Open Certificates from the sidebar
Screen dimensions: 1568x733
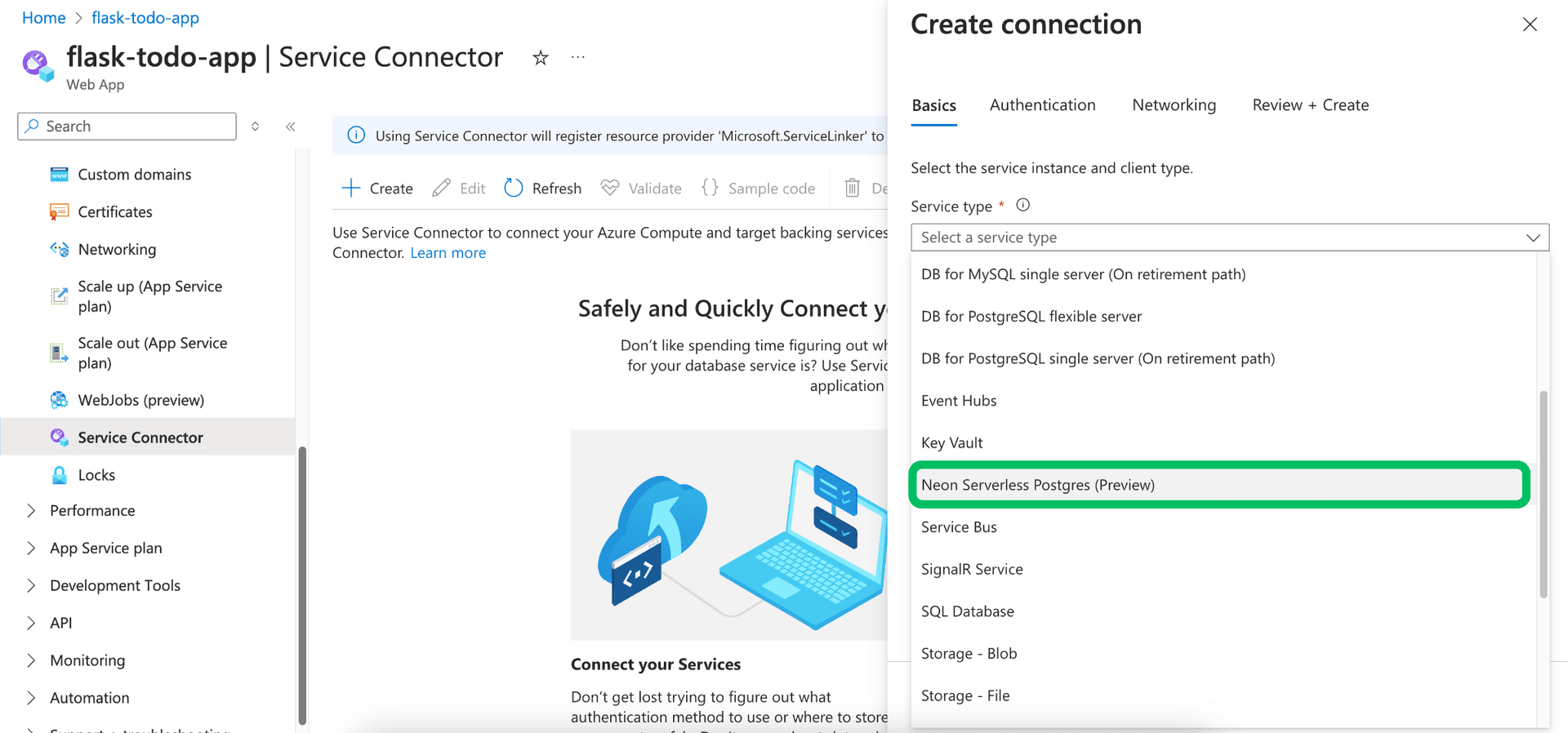point(115,212)
